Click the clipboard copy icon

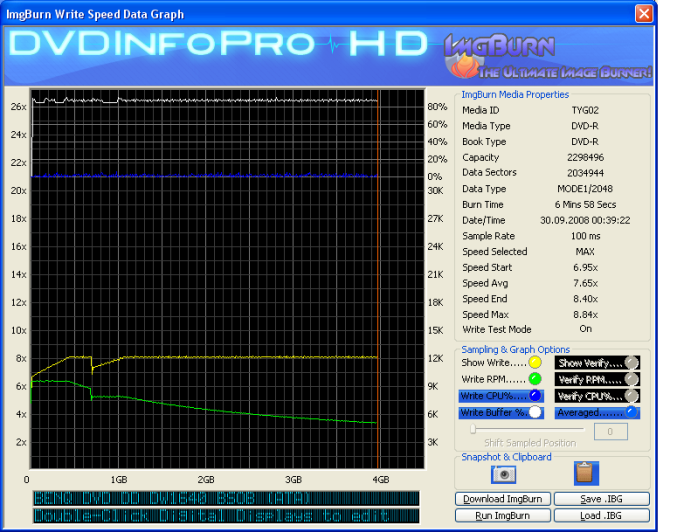coord(584,473)
